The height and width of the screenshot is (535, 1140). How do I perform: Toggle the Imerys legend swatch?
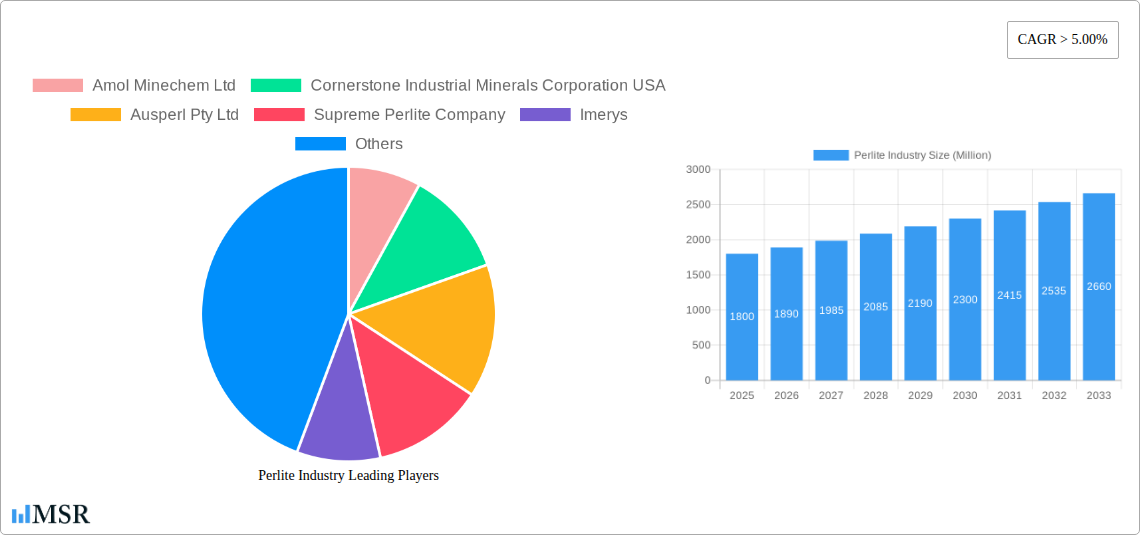pos(545,114)
